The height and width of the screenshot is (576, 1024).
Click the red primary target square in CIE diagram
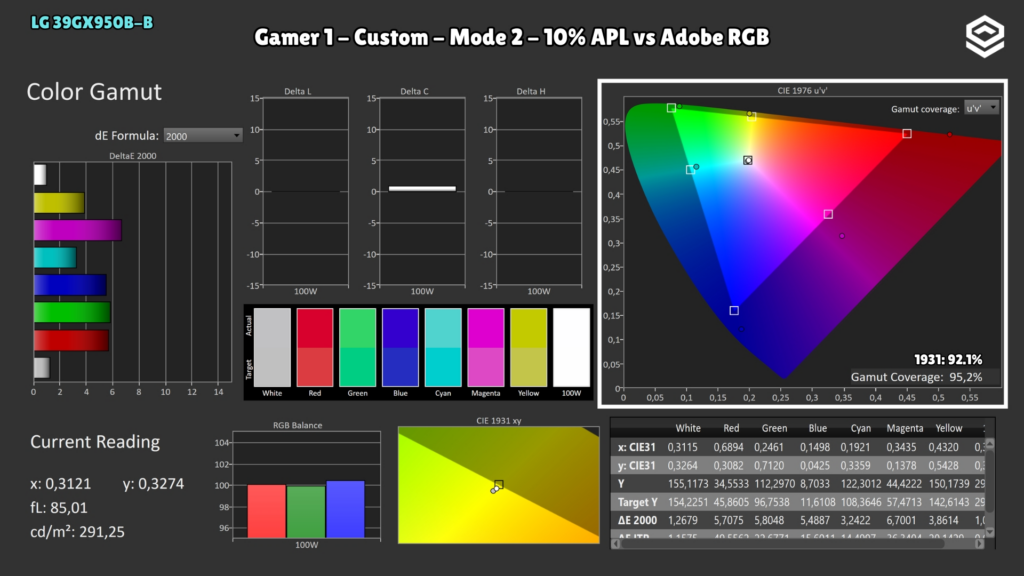pos(907,133)
